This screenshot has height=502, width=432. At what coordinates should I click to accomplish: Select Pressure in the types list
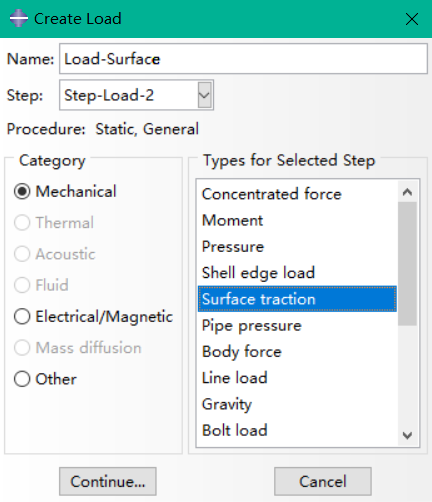point(297,247)
